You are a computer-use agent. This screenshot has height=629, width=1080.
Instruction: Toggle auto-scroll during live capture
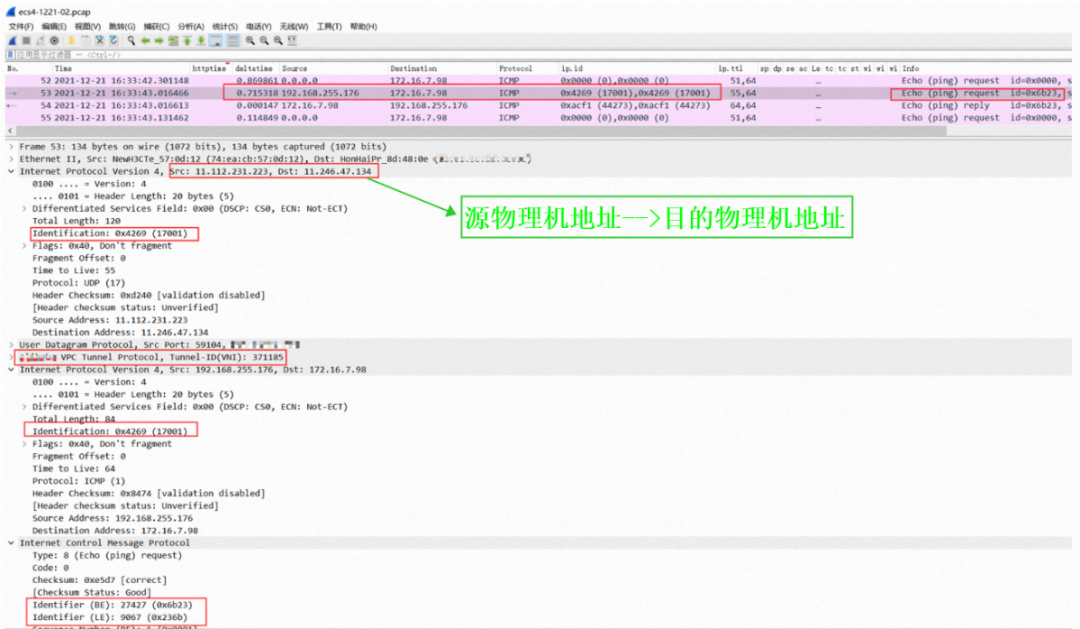[x=216, y=41]
